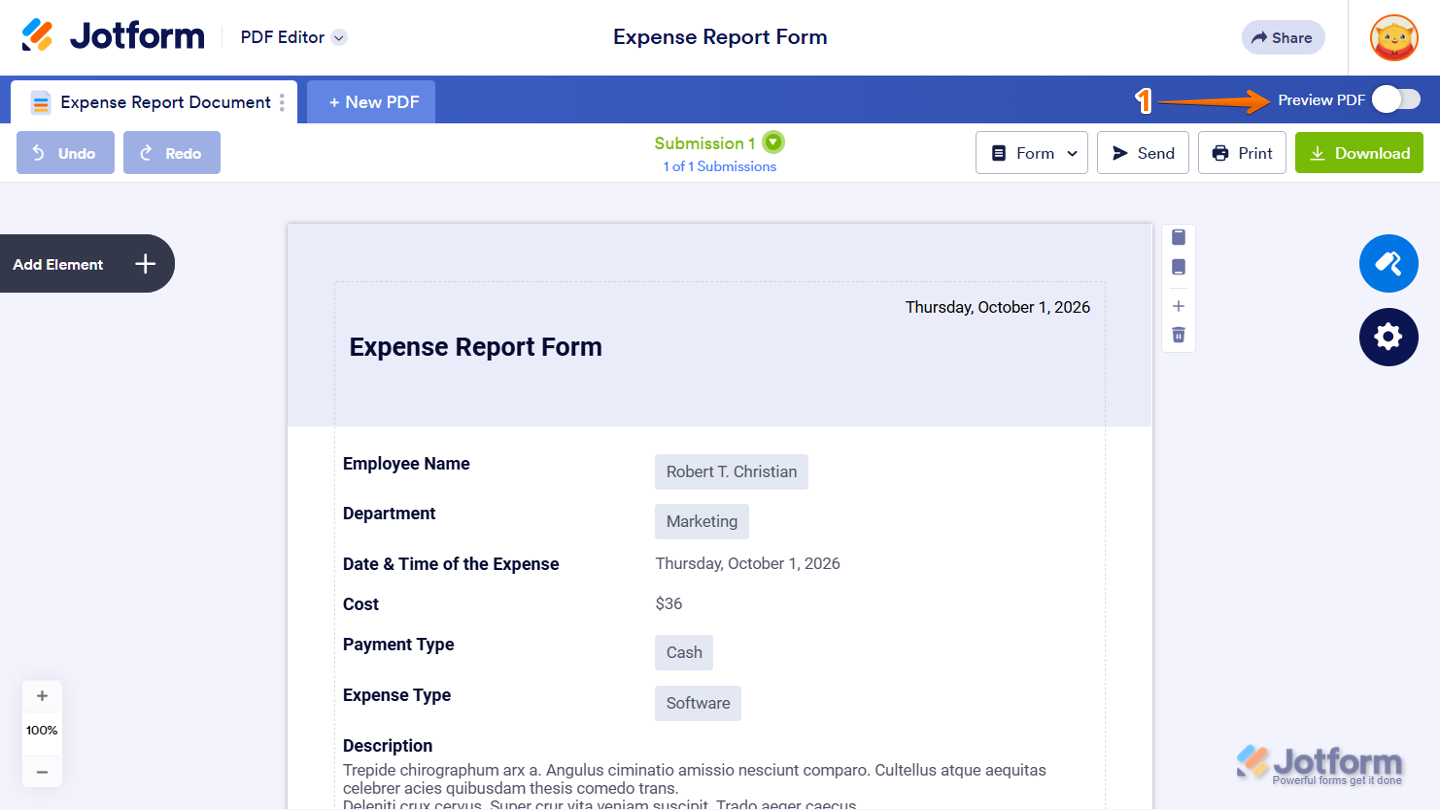
Task: Click the plus icon beside Add Element
Action: 146,264
